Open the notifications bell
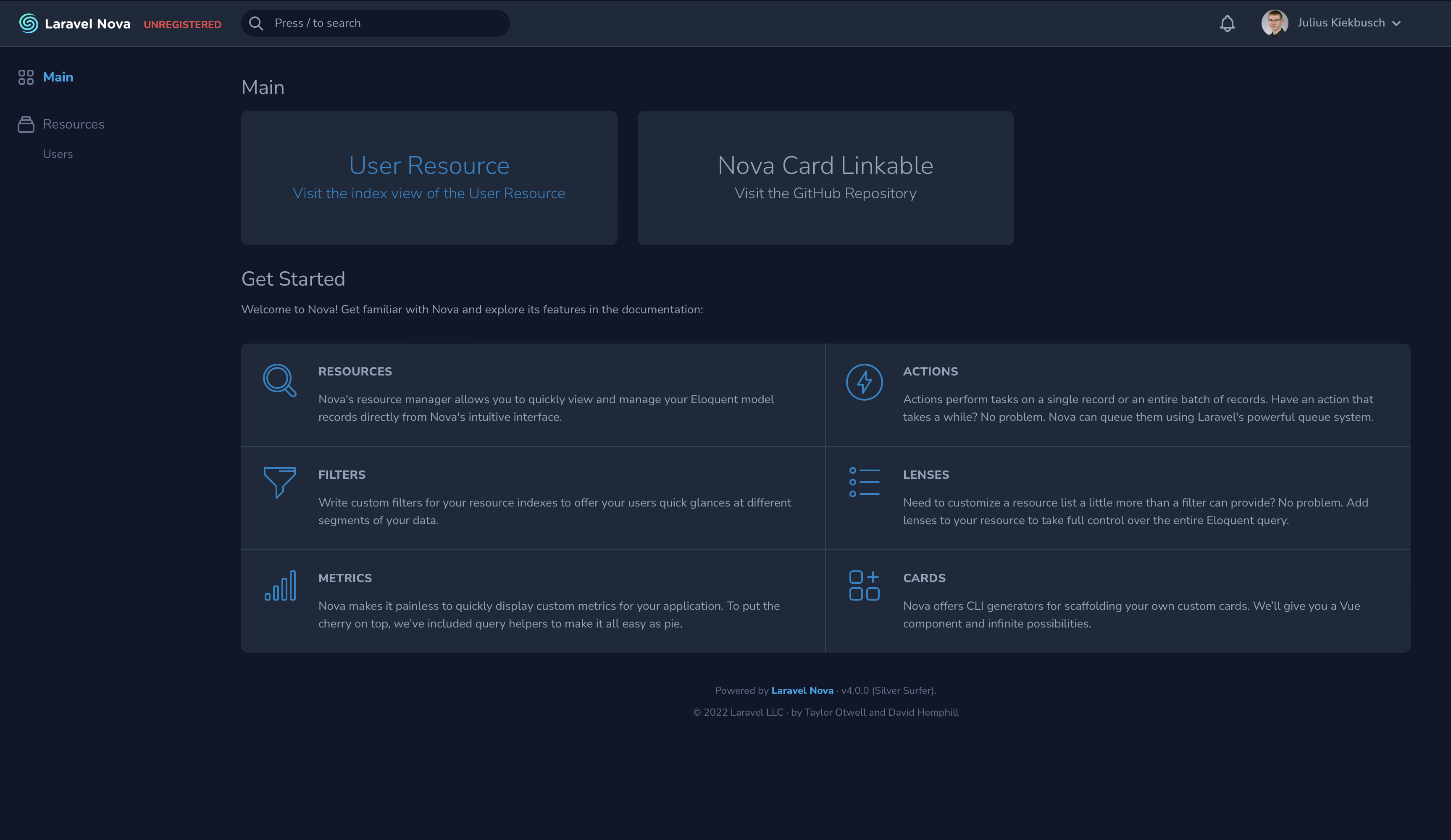 point(1227,23)
